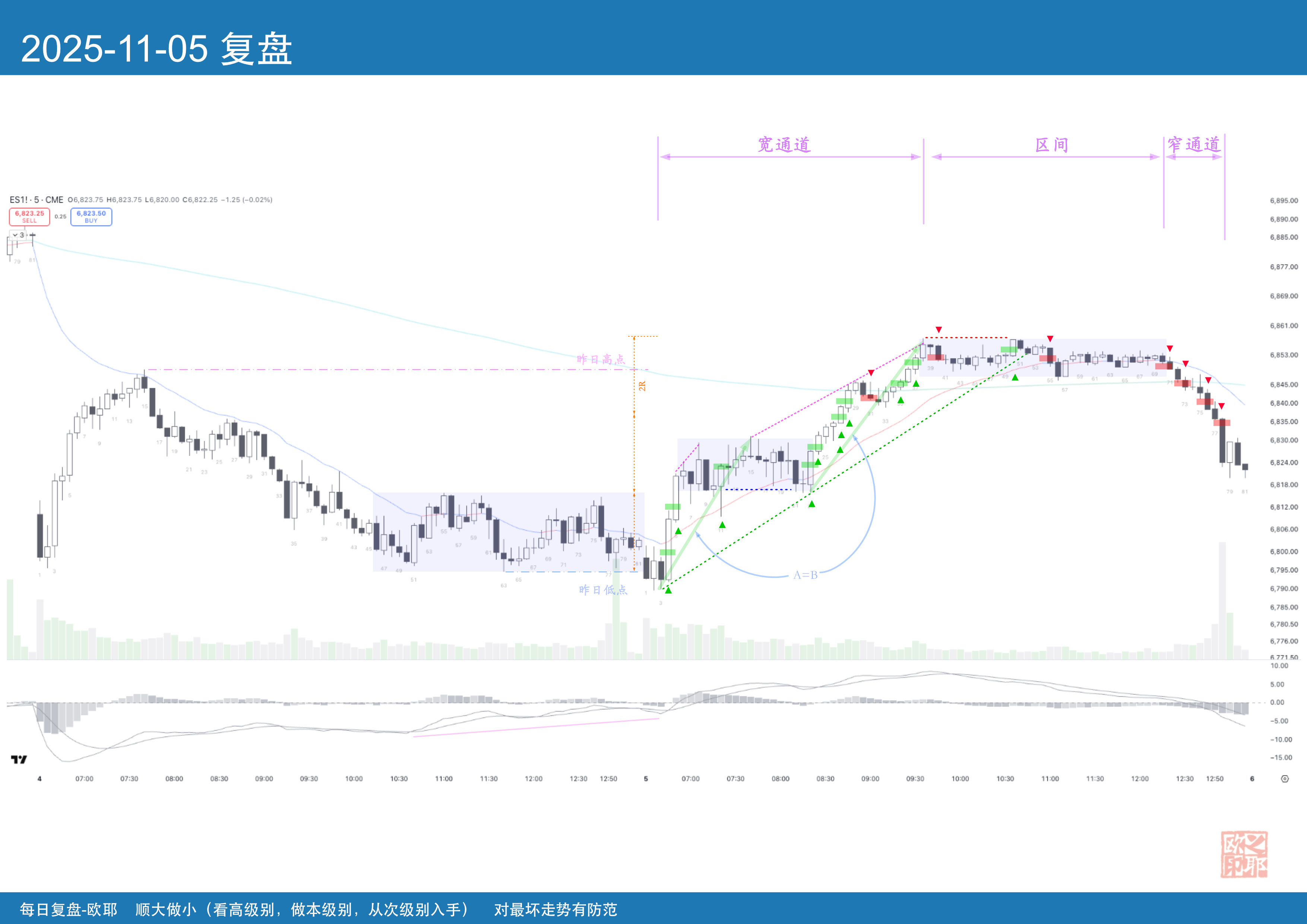Screen dimensions: 1307x924
Task: Open chart settings gear near time axis
Action: 1285,779
